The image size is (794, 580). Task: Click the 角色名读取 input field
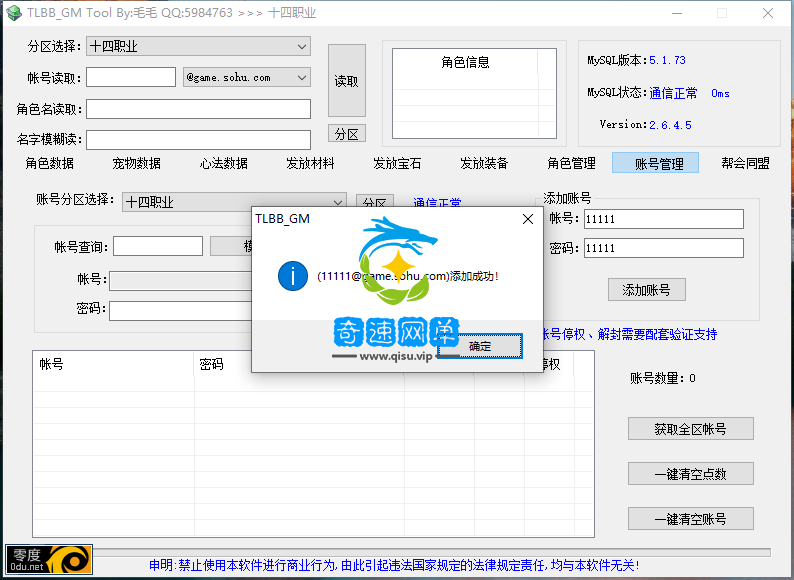(198, 109)
